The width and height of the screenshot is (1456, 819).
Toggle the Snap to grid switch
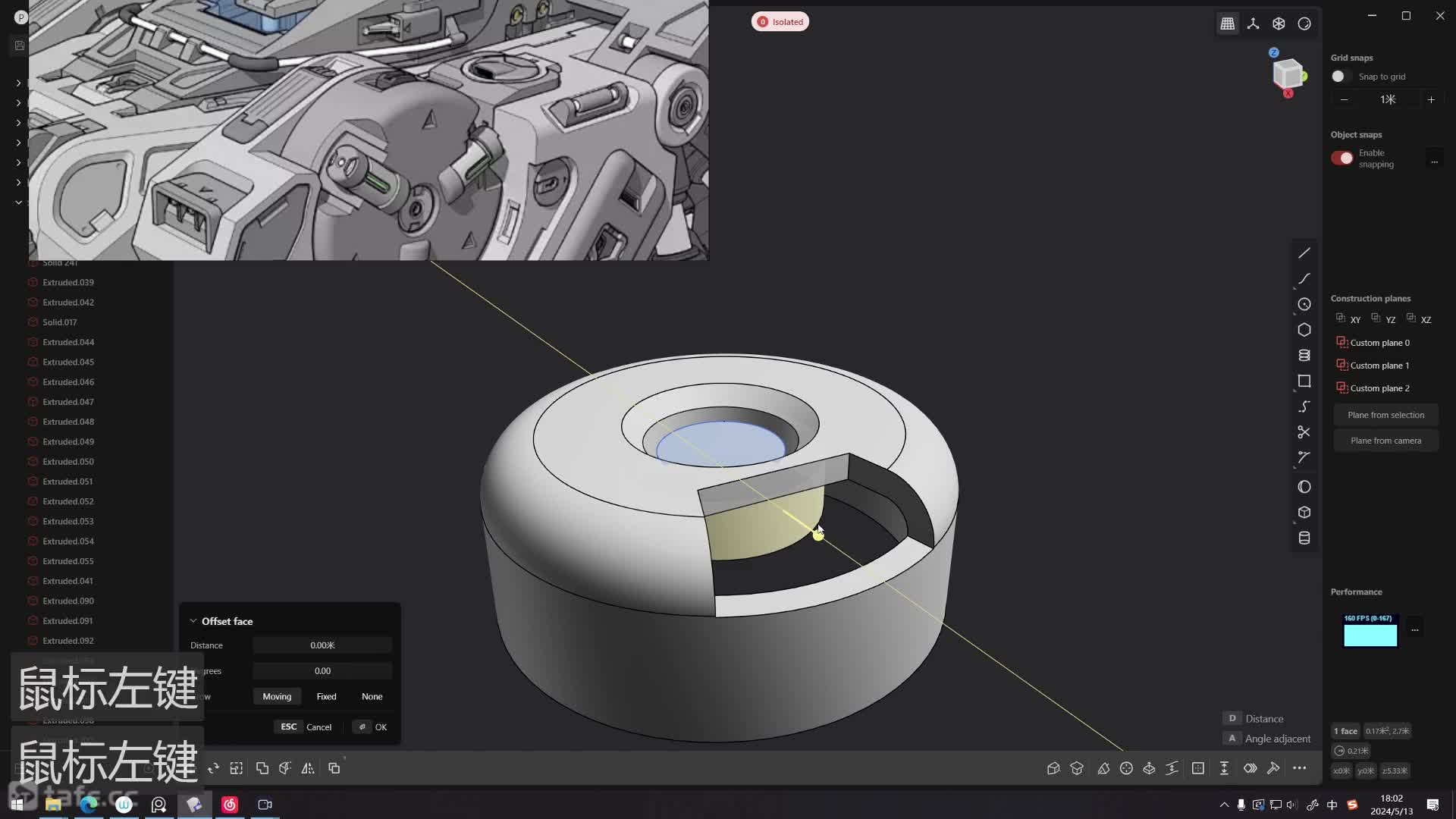click(1341, 77)
